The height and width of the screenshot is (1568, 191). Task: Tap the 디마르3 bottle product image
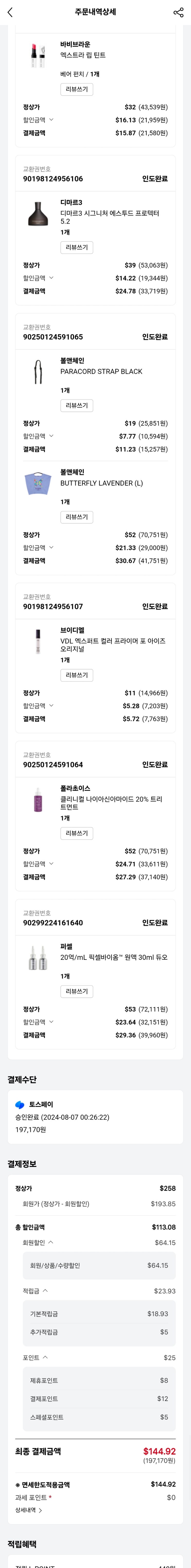point(38,214)
